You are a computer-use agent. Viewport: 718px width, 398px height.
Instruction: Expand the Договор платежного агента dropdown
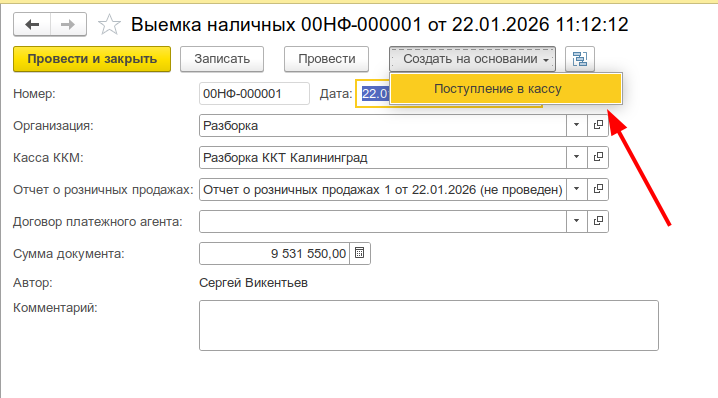577,221
